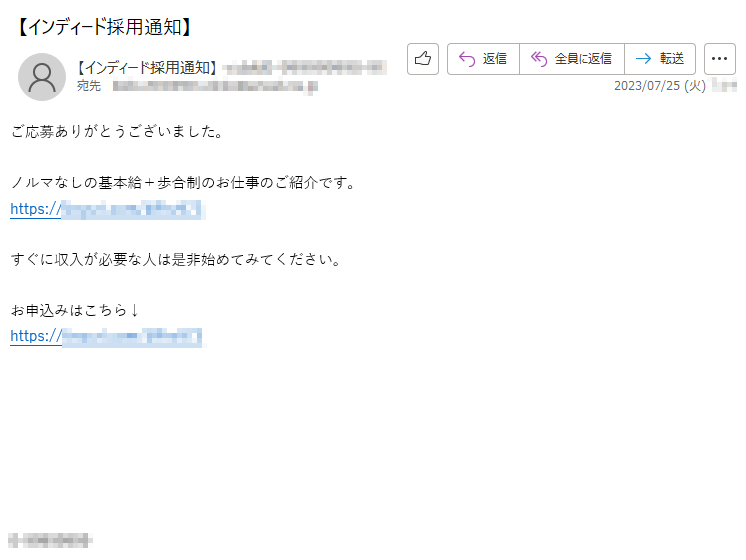This screenshot has width=746, height=560.
Task: Click the double-arrow reply-all icon
Action: pos(539,59)
